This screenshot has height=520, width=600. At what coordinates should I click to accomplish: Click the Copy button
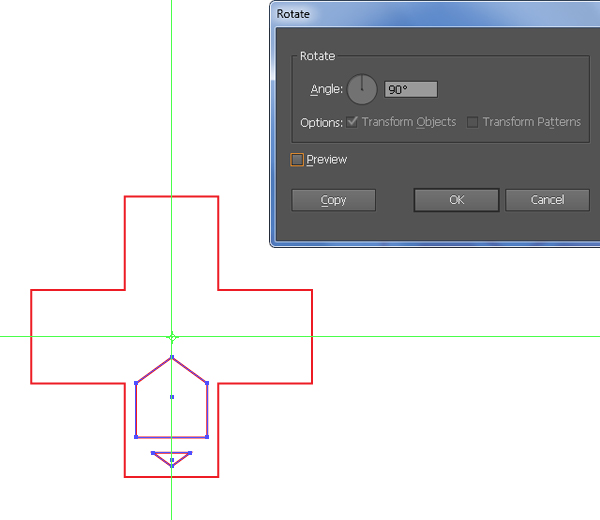[333, 200]
